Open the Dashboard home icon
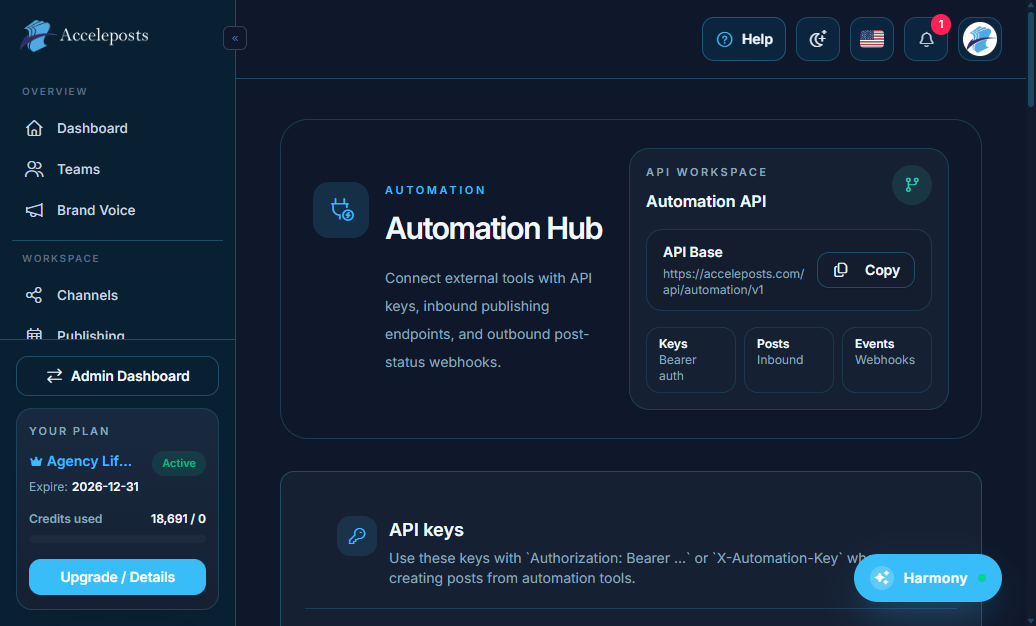Viewport: 1036px width, 626px height. coord(34,128)
